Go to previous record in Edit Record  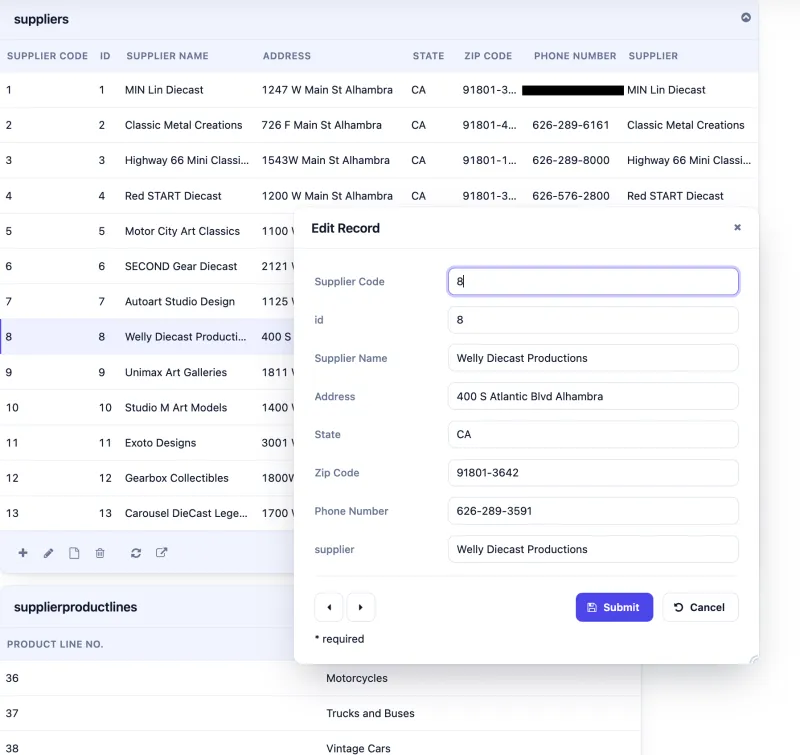click(329, 607)
